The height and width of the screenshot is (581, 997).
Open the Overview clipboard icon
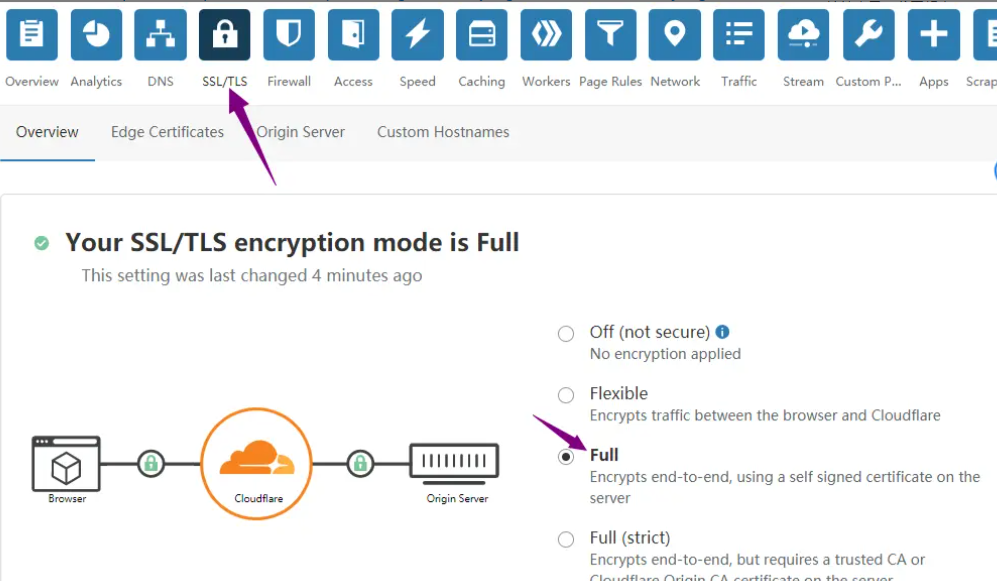(x=32, y=34)
